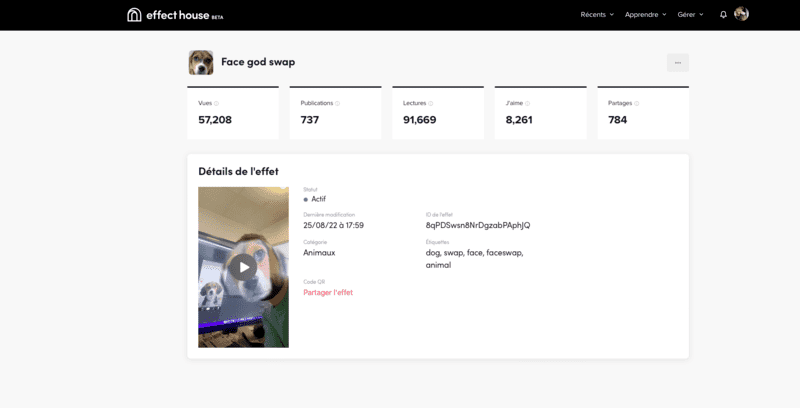Click the Face god swap title

[258, 62]
